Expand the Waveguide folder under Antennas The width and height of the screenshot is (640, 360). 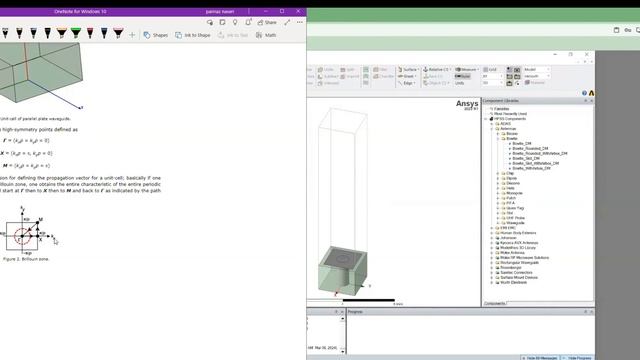498,223
